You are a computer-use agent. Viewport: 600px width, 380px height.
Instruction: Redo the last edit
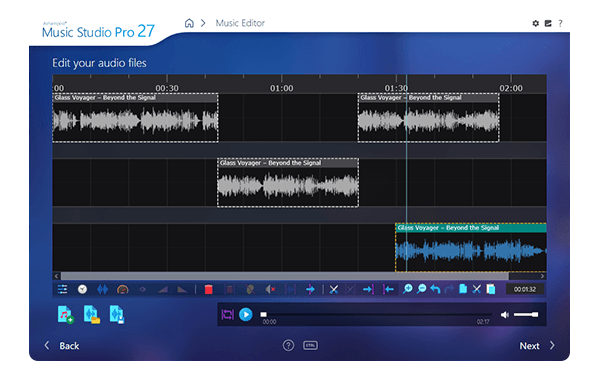(449, 289)
